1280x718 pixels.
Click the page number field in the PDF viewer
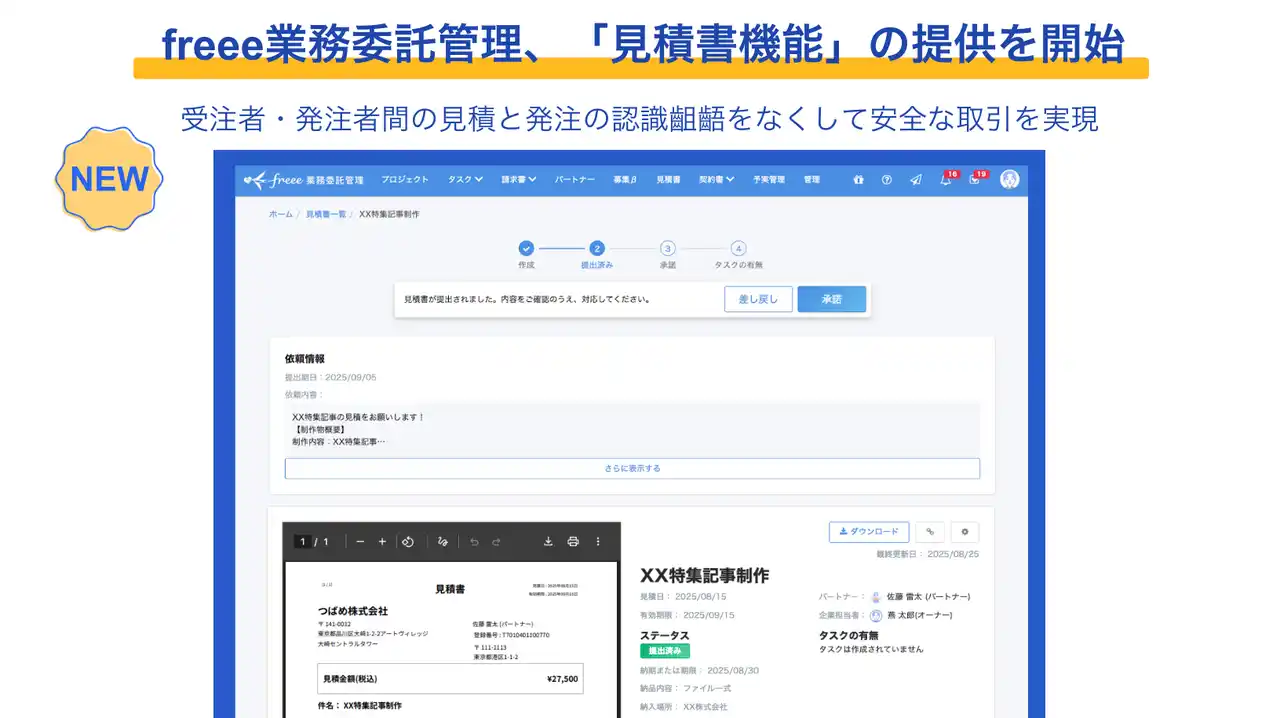pos(301,541)
